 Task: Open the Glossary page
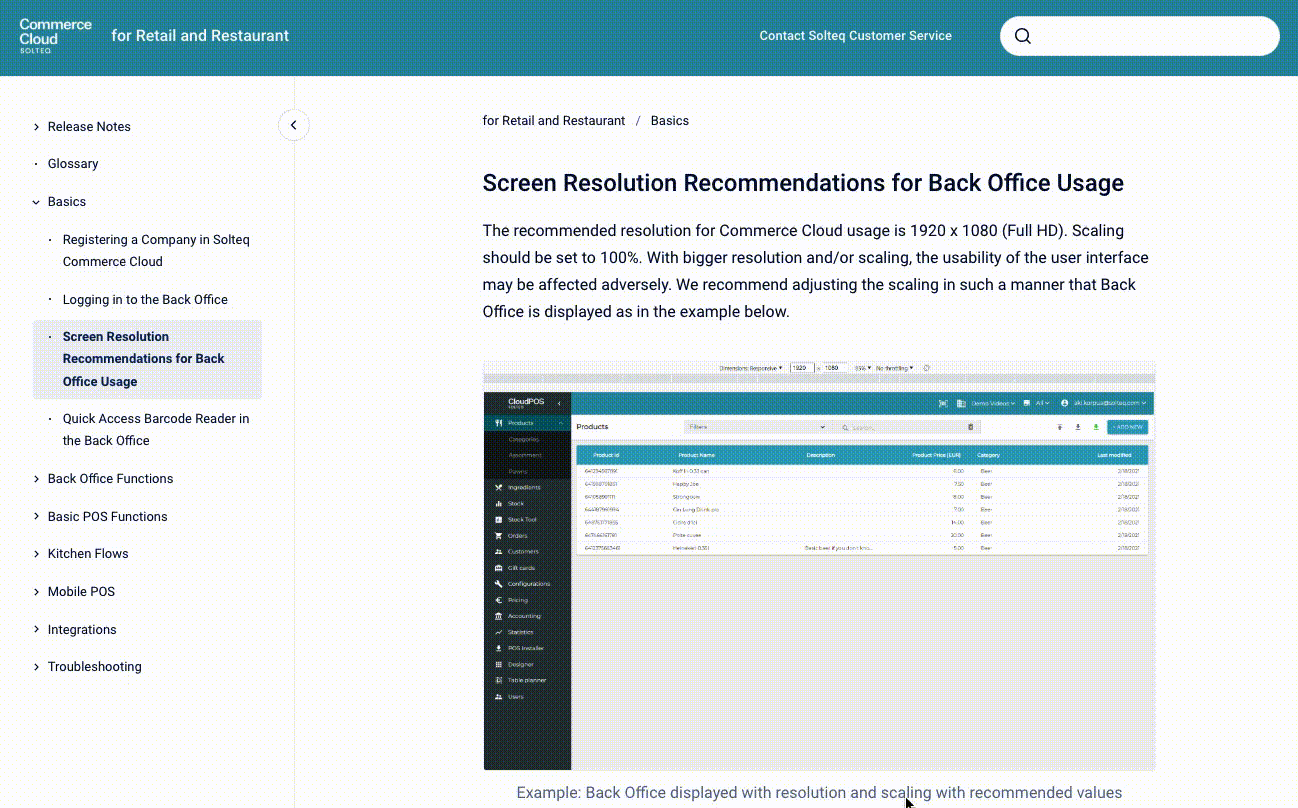click(73, 164)
